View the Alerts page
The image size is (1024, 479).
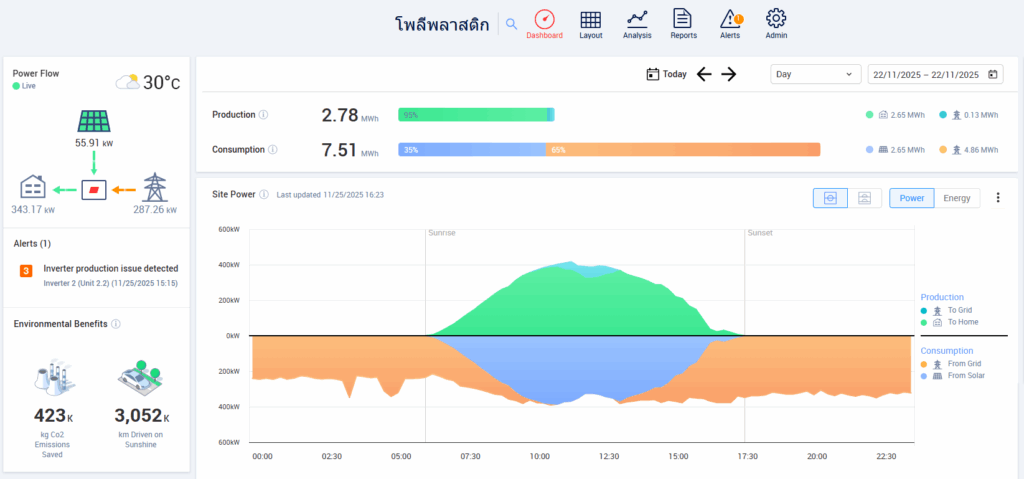[730, 23]
